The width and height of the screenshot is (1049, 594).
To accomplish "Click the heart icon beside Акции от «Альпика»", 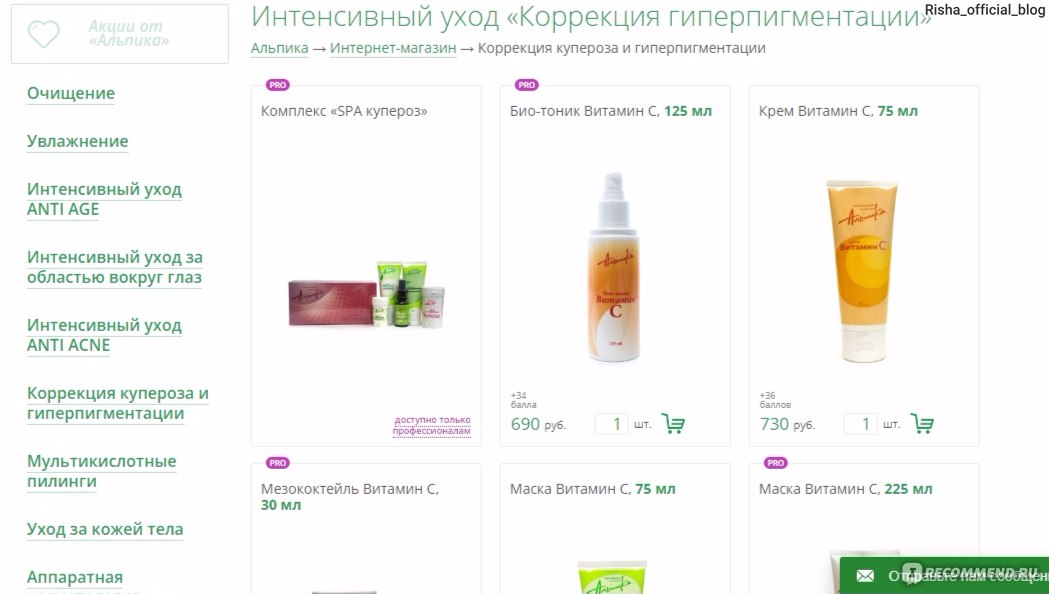I will tap(43, 34).
